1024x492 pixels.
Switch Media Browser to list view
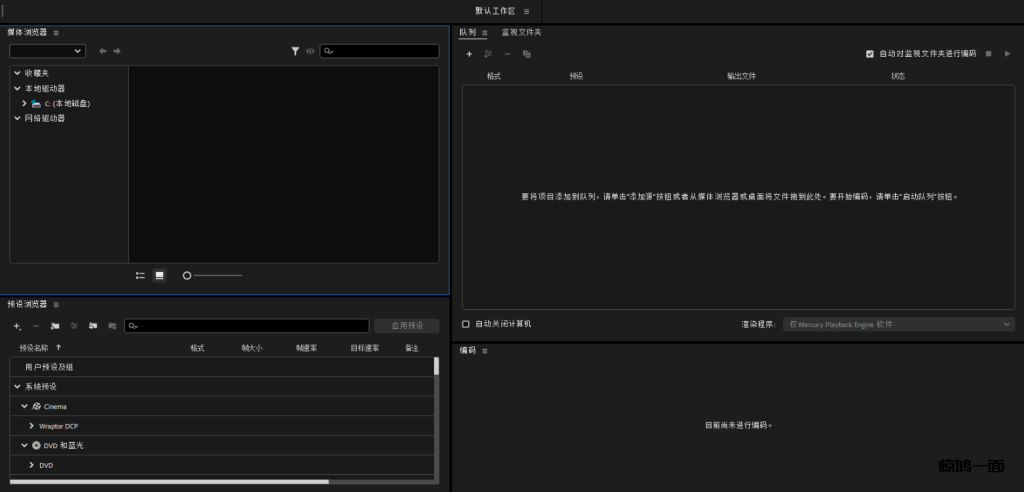pyautogui.click(x=141, y=275)
